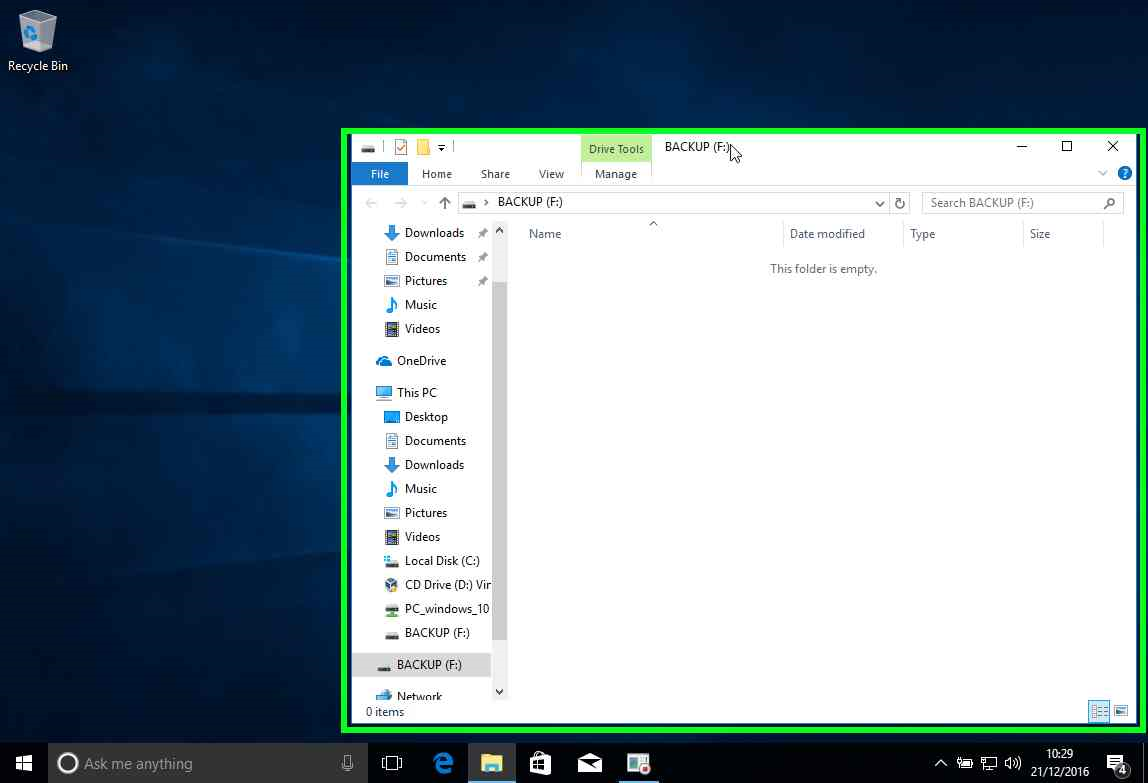
Task: Select the Drive Tools contextual tab header
Action: point(616,149)
